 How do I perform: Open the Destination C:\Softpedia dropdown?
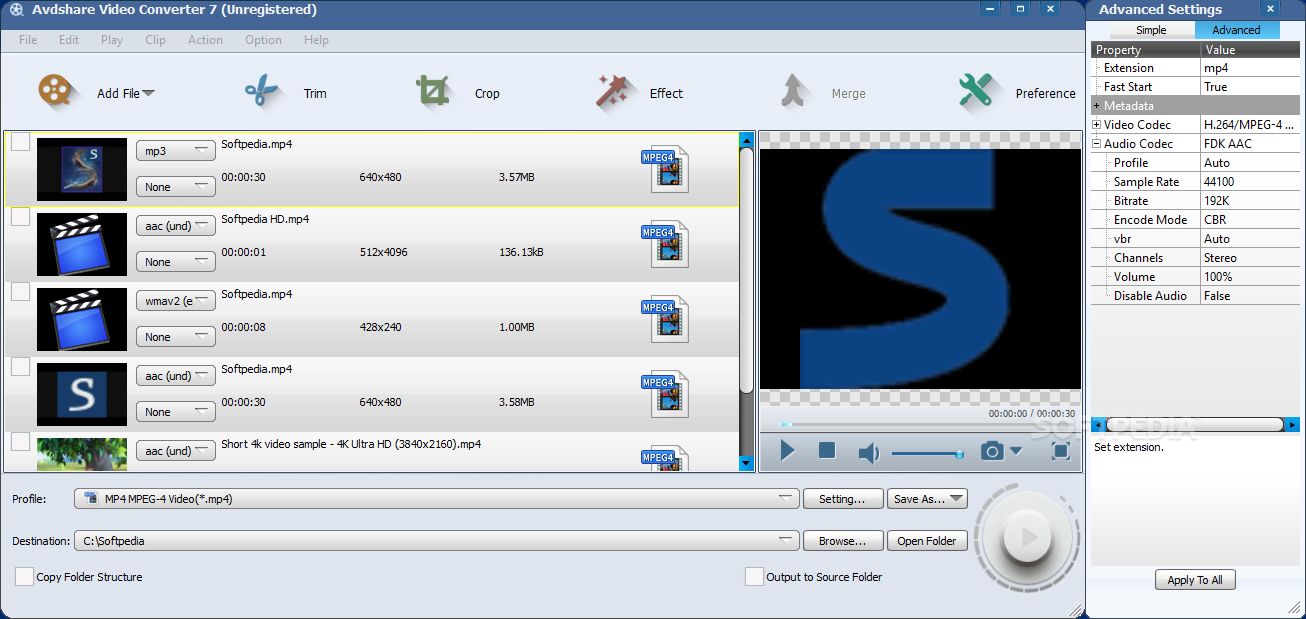pos(437,541)
